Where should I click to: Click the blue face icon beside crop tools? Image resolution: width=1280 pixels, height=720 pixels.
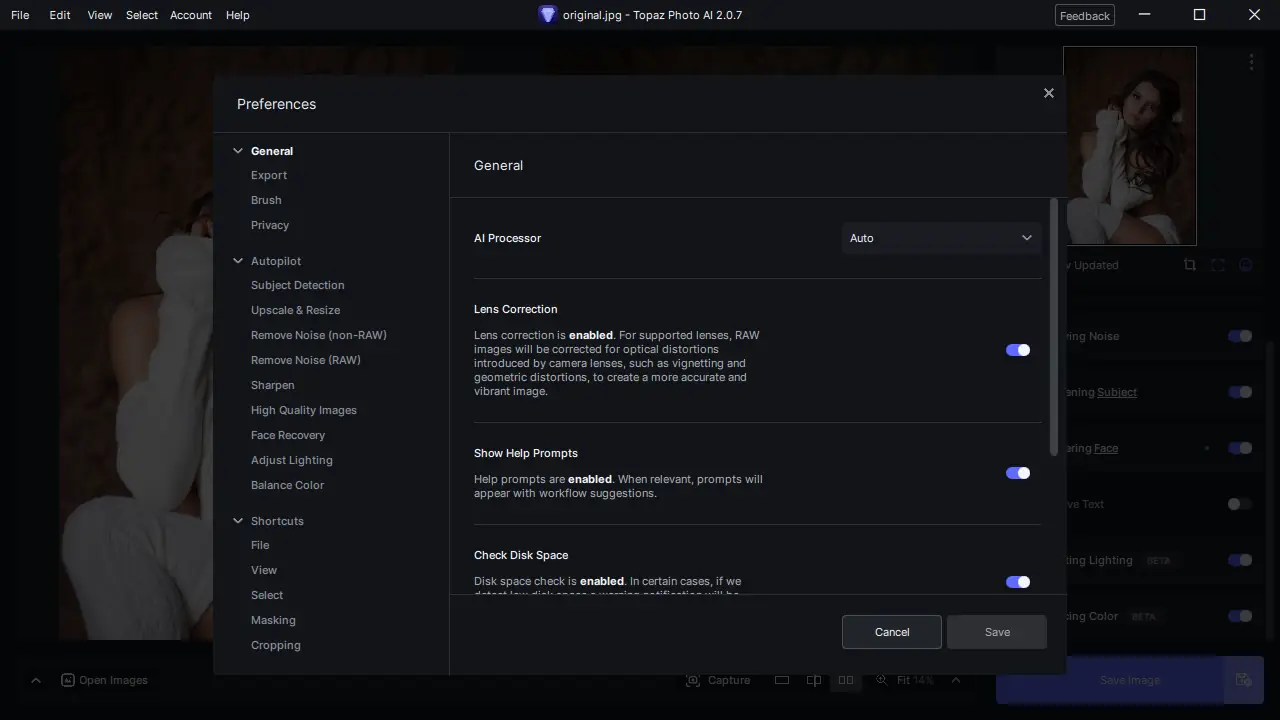pyautogui.click(x=1245, y=265)
